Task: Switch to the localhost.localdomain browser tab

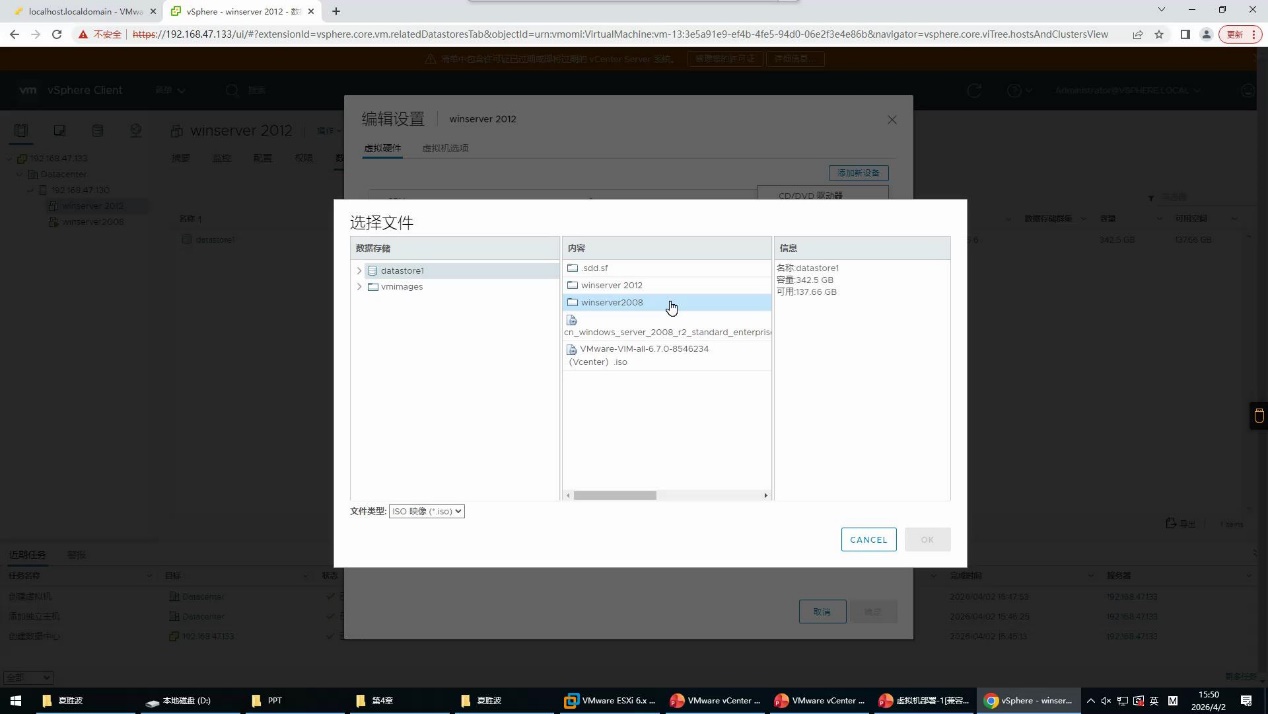Action: pos(84,11)
